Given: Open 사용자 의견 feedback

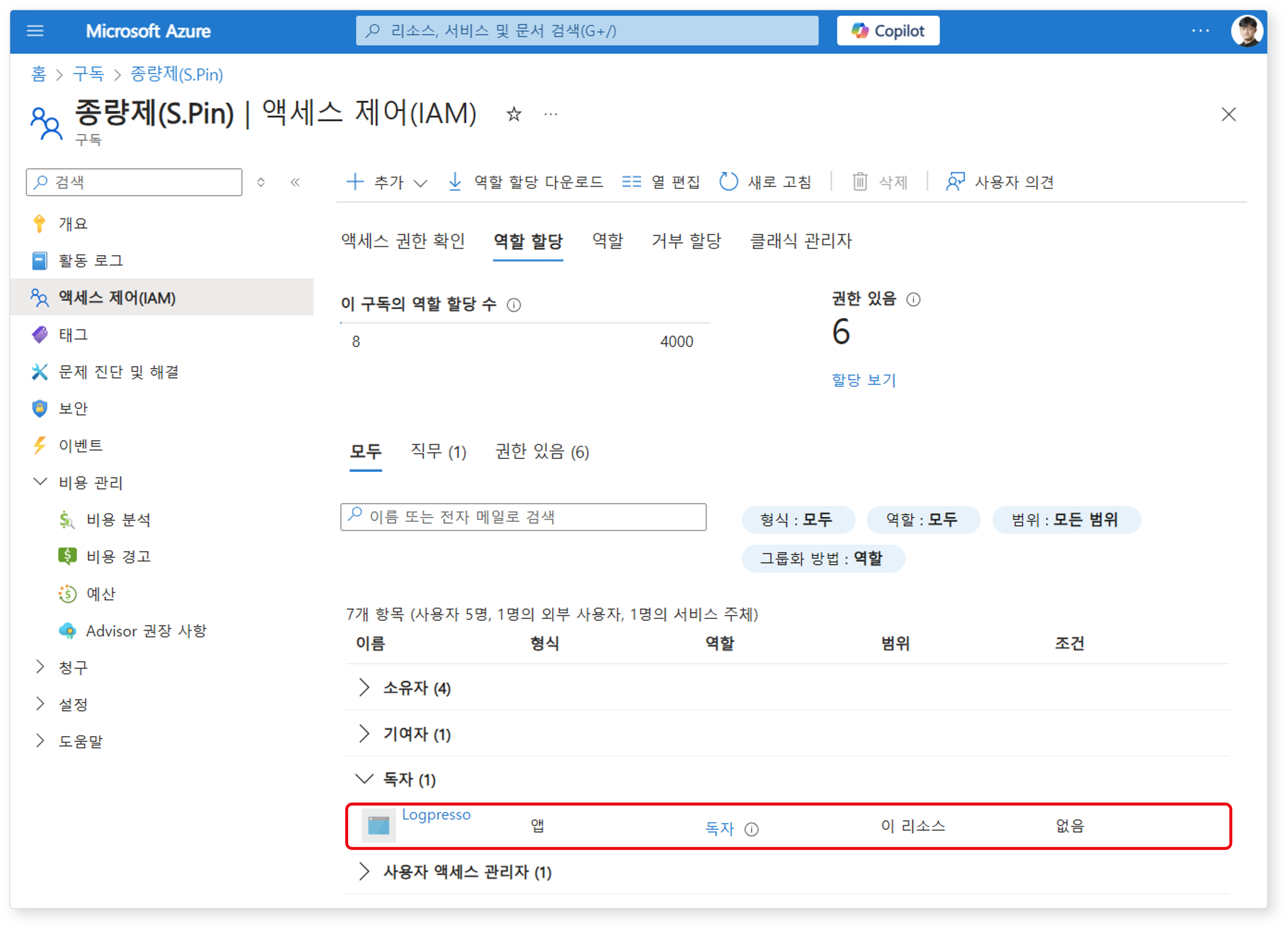Looking at the screenshot, I should (1000, 182).
